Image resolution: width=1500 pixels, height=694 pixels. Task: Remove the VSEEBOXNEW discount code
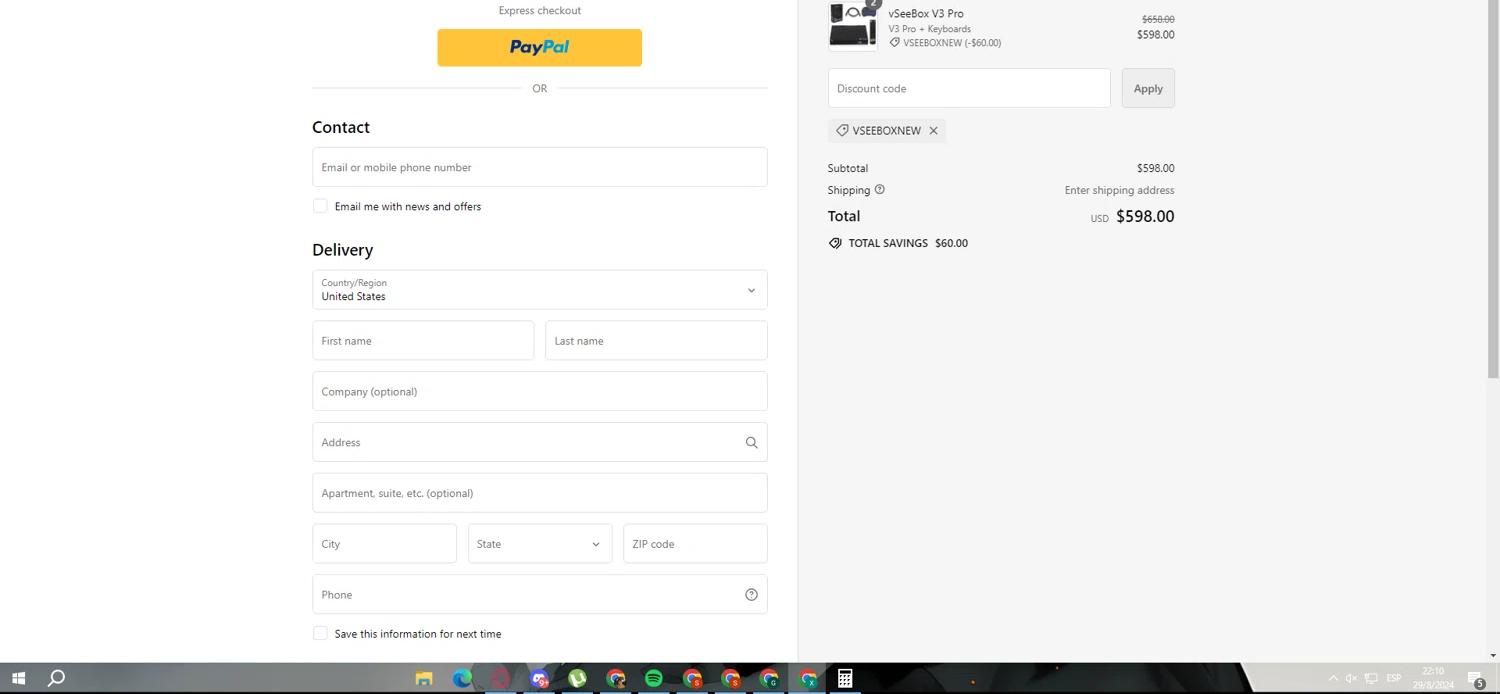click(x=933, y=131)
